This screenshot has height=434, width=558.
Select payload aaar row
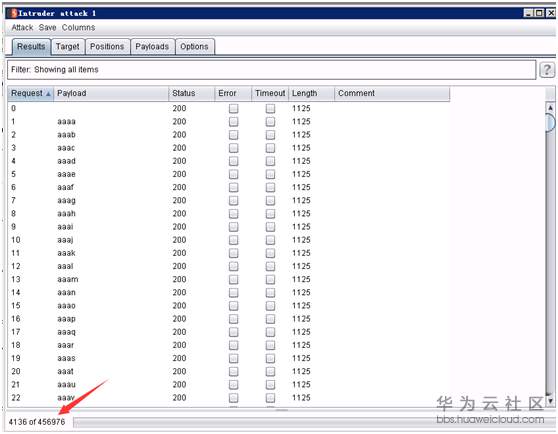[x=228, y=345]
